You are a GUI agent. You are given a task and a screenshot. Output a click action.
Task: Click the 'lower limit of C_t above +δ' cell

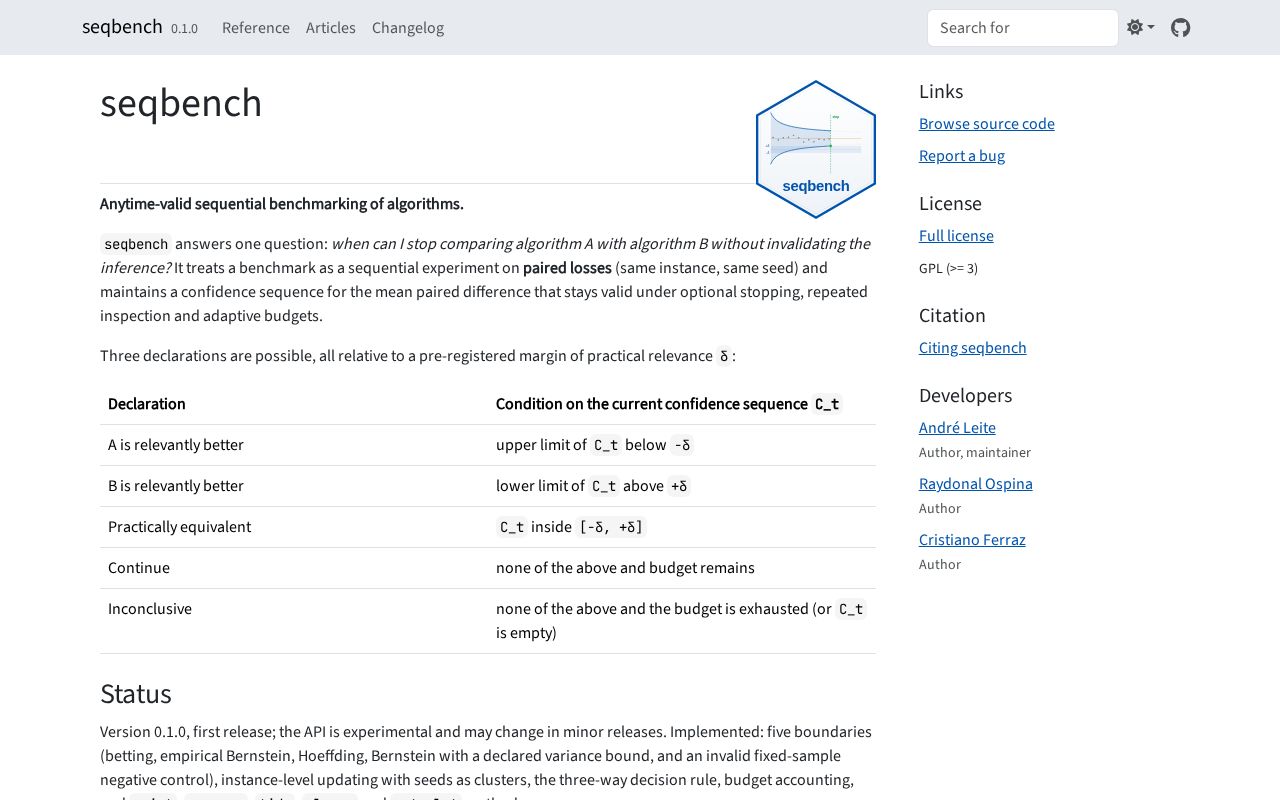682,486
